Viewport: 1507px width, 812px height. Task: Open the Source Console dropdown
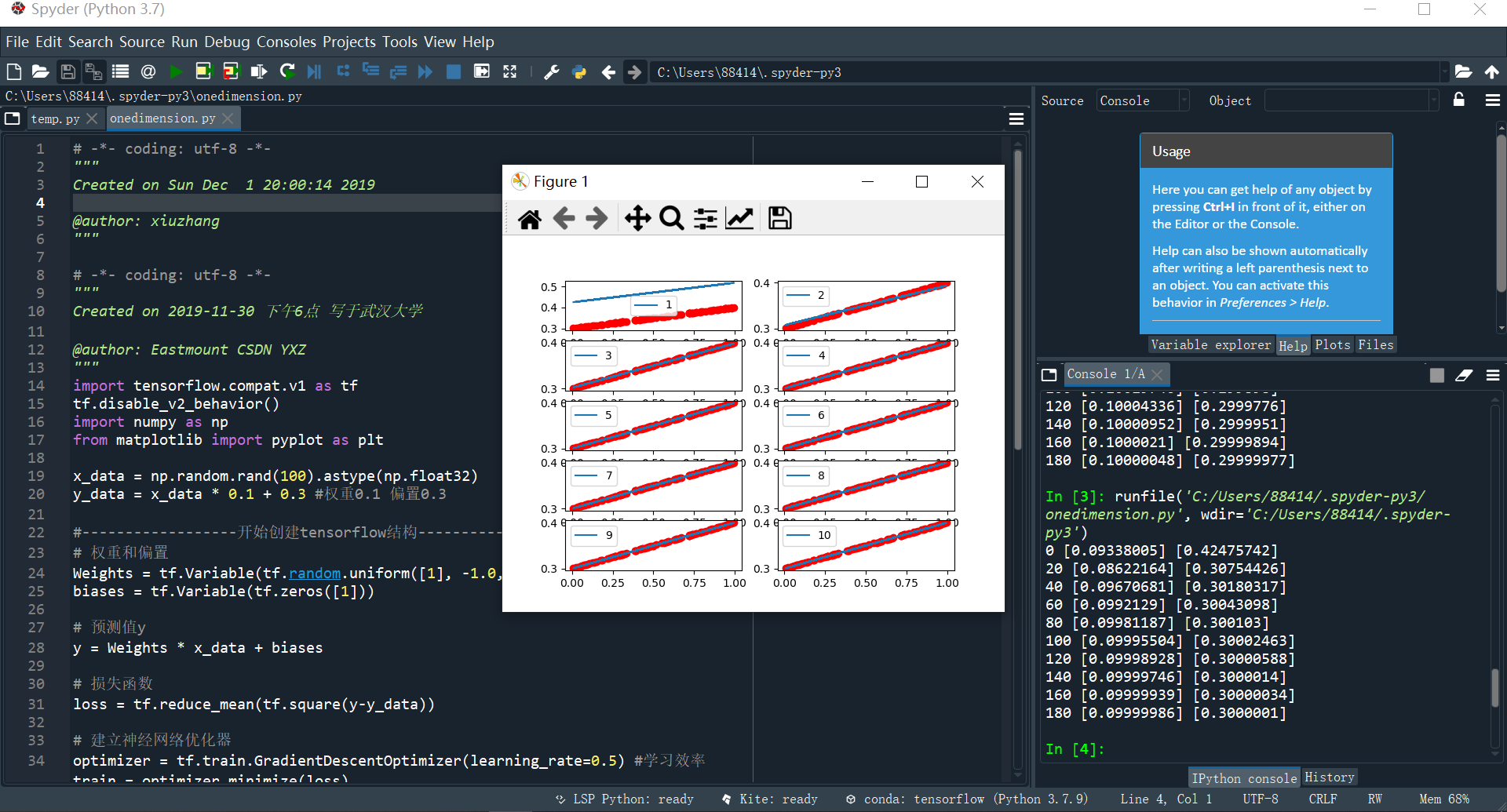(x=1143, y=100)
